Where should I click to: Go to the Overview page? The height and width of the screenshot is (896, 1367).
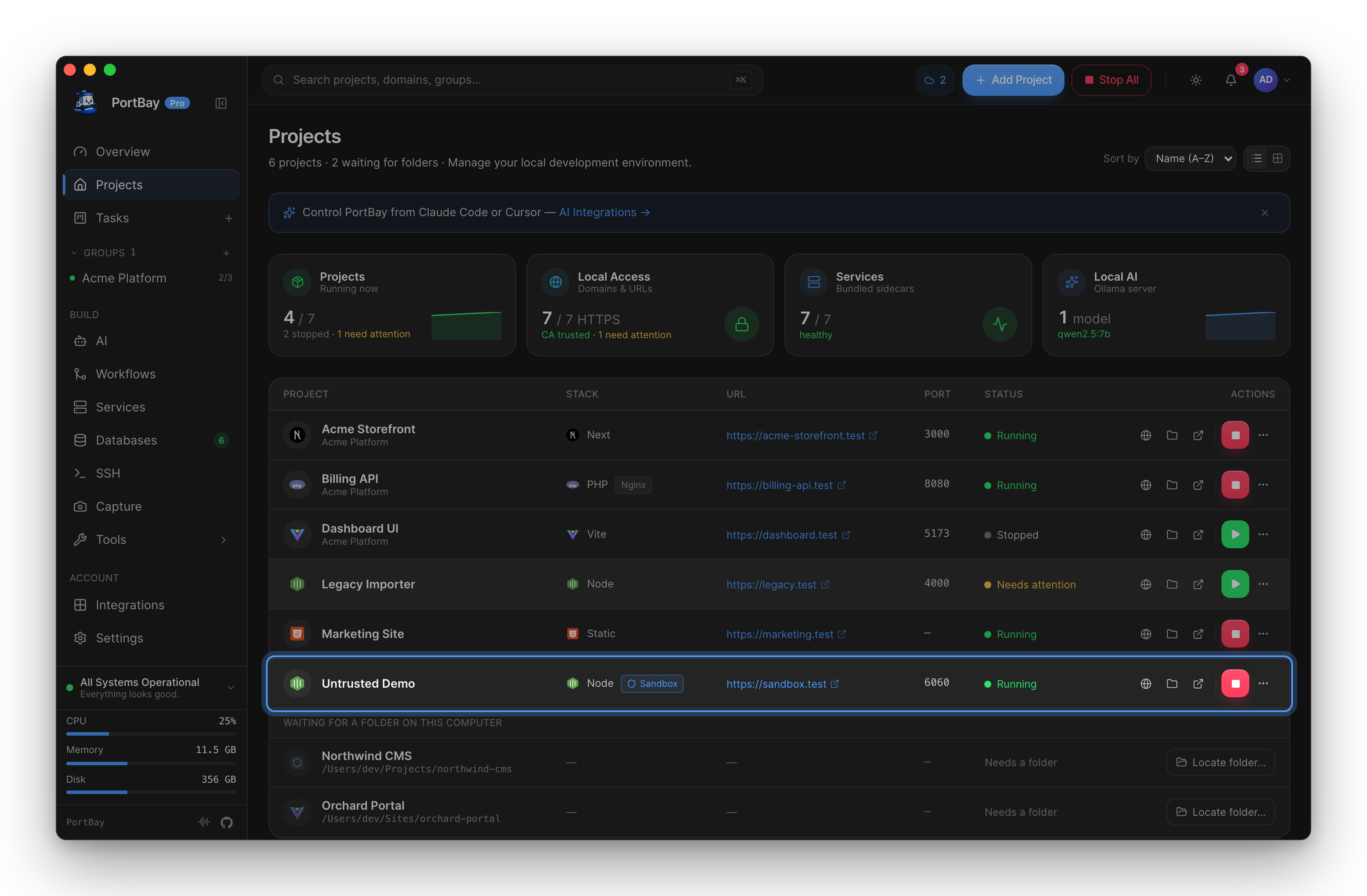(x=151, y=152)
